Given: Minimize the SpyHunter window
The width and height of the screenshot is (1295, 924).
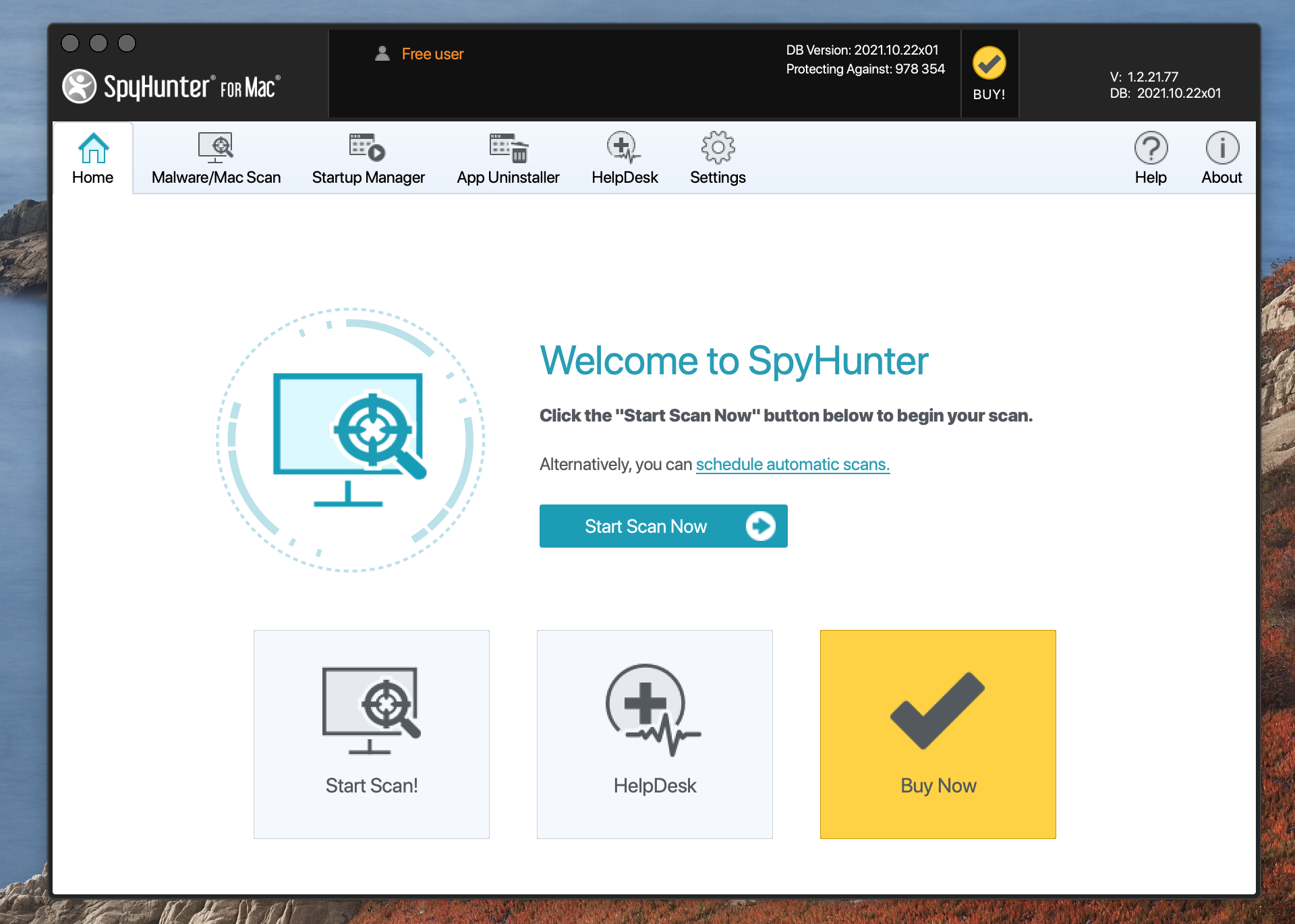Looking at the screenshot, I should coord(98,43).
